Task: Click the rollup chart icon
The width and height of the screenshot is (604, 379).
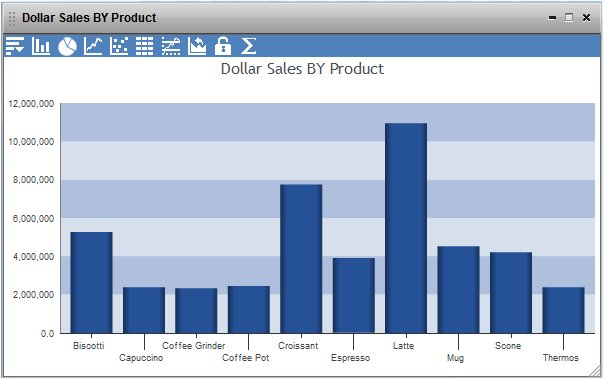Action: [197, 46]
